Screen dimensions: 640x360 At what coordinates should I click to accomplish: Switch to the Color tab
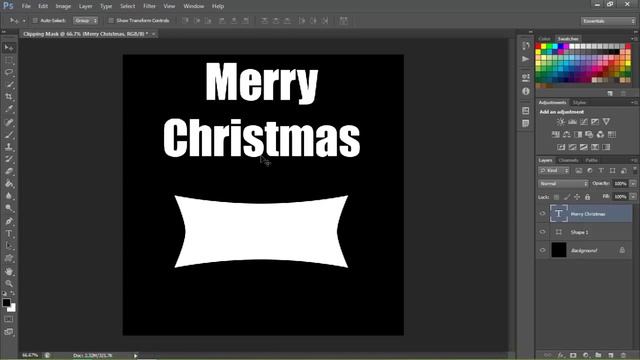pyautogui.click(x=544, y=39)
